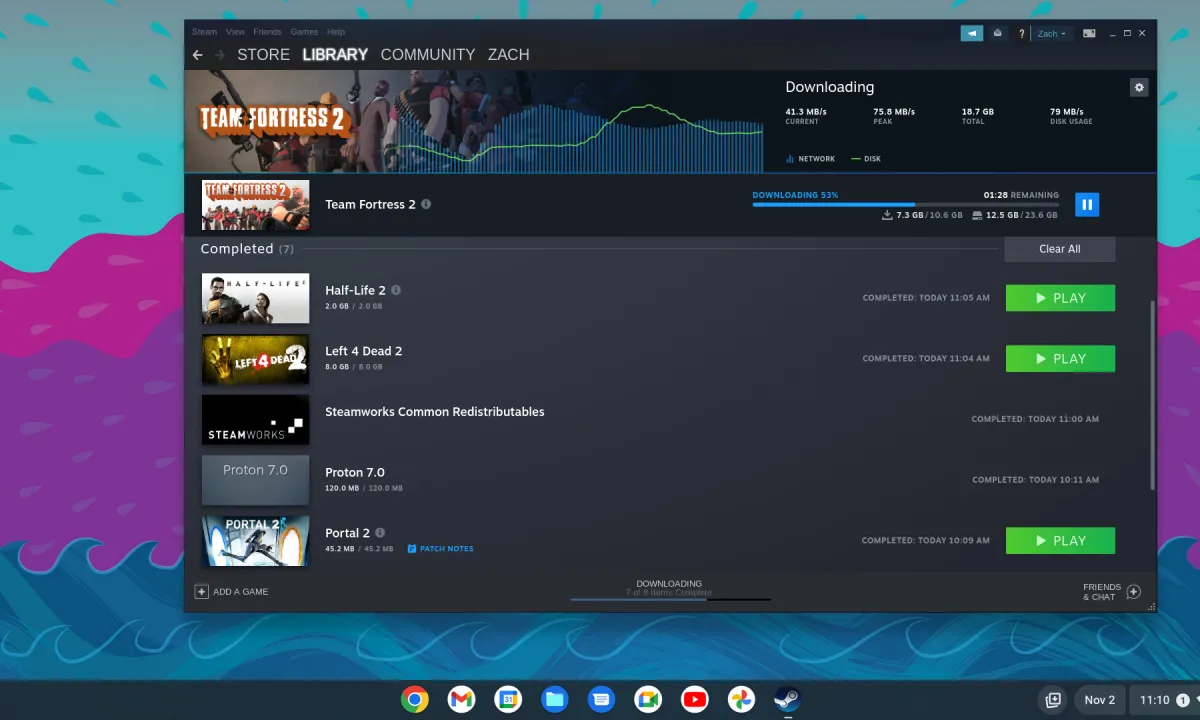Click the 79 MB/s disk usage value
1200x720 pixels.
[1067, 112]
